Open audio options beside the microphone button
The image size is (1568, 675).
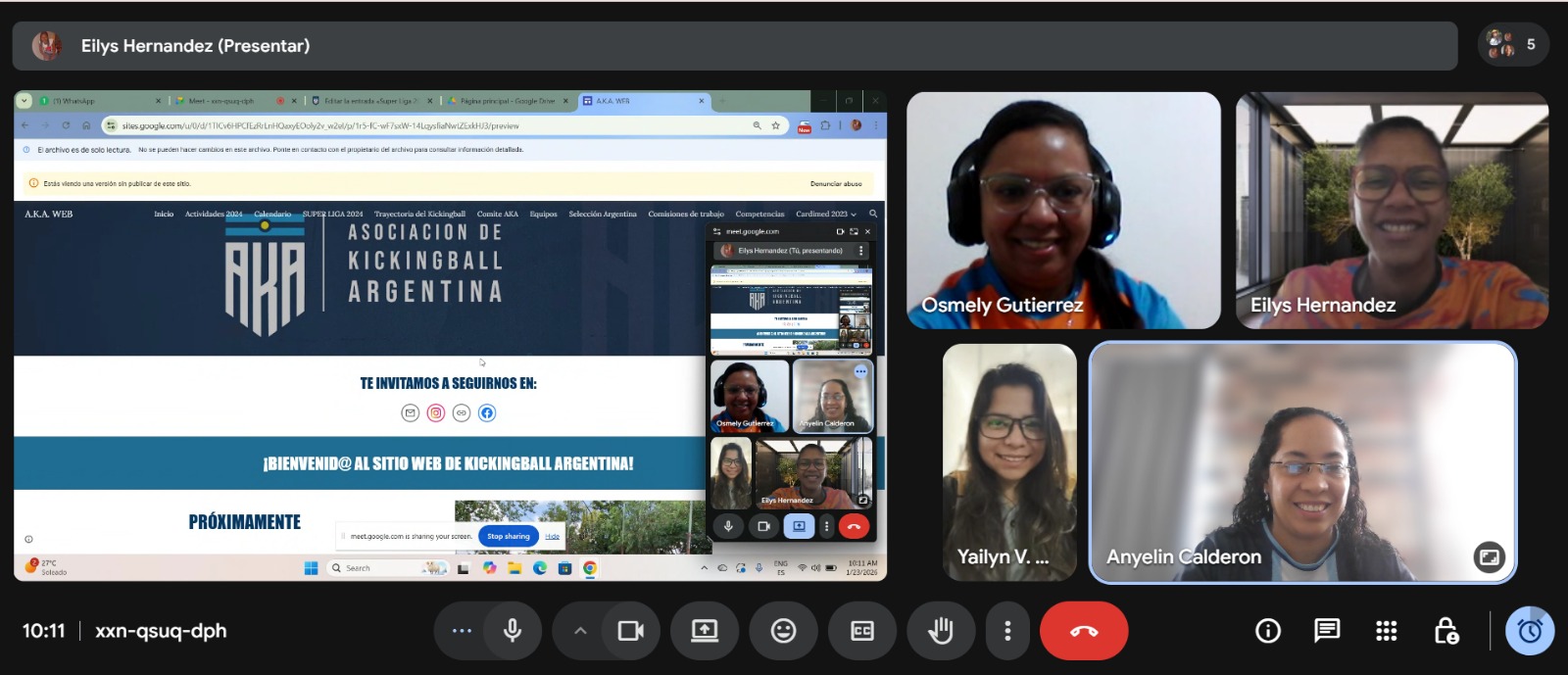462,631
